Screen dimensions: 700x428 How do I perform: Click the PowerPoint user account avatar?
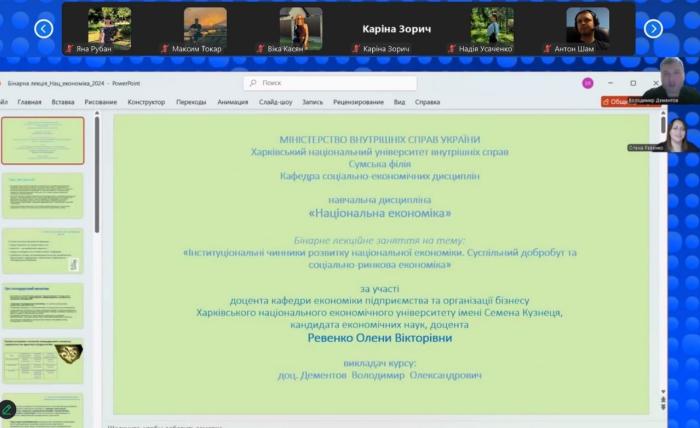(588, 83)
